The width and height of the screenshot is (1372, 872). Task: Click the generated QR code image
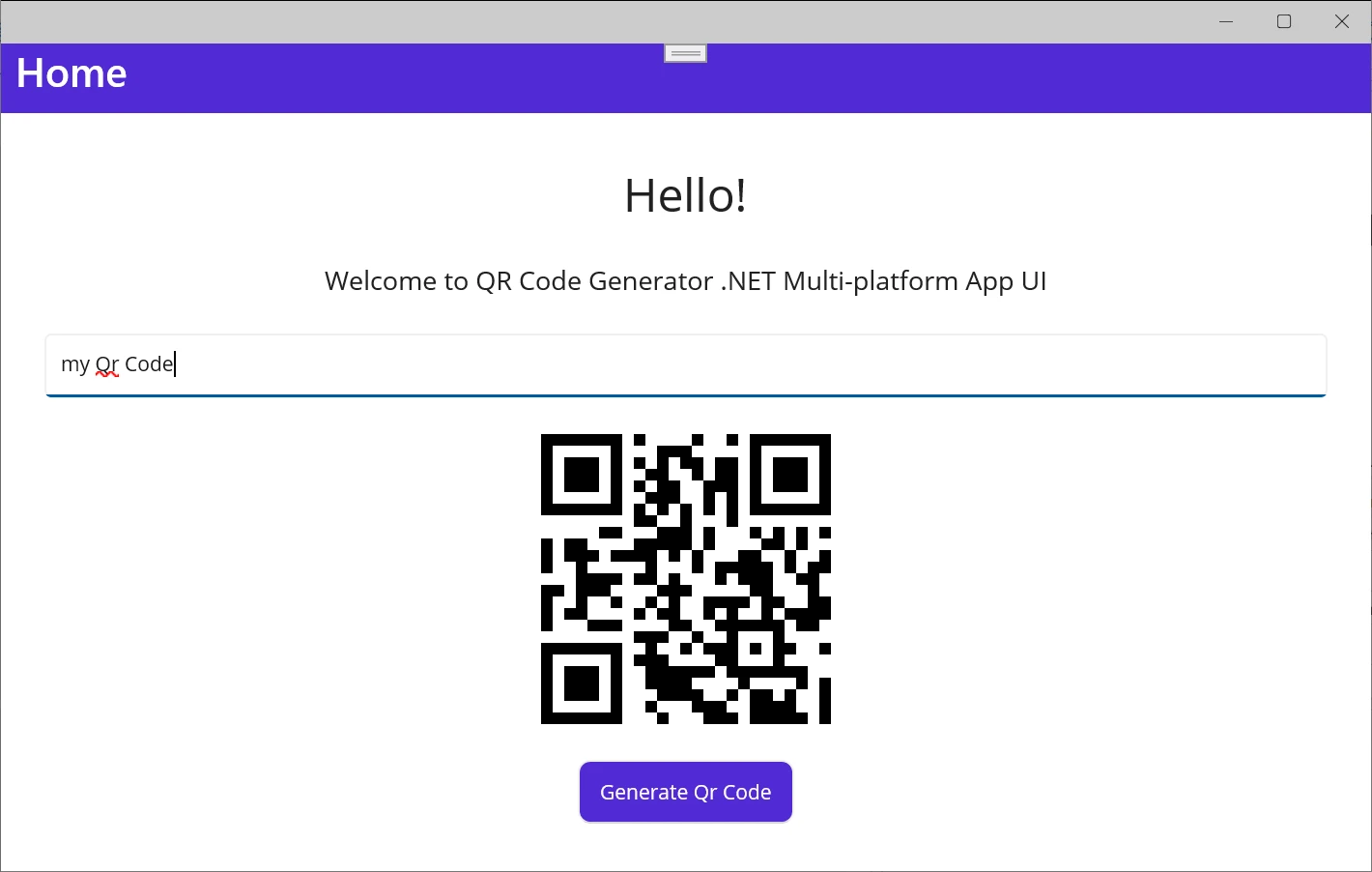click(x=685, y=579)
